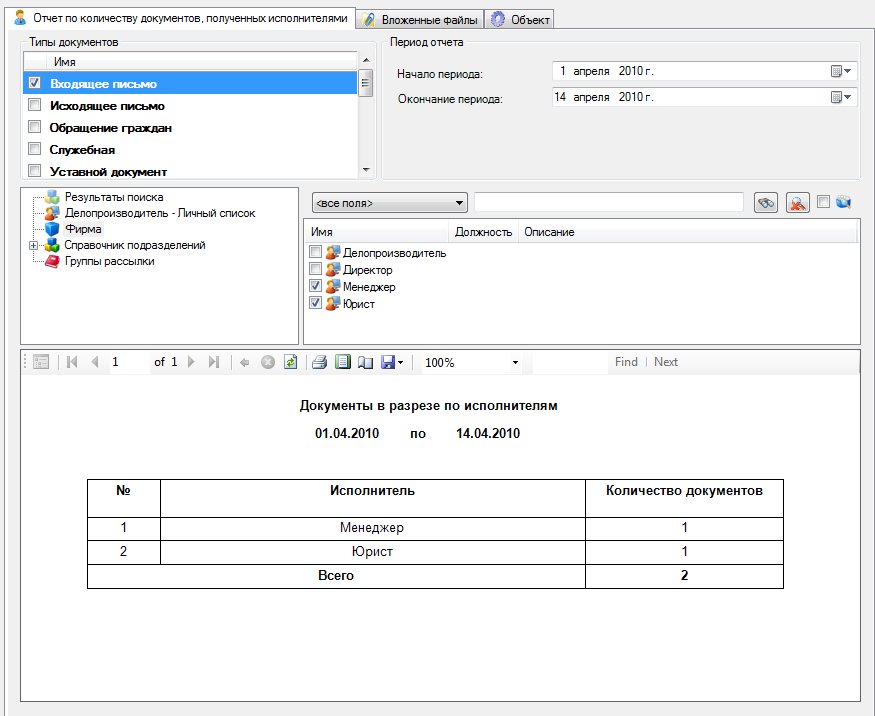
Task: Open the Объект tab
Action: point(520,19)
